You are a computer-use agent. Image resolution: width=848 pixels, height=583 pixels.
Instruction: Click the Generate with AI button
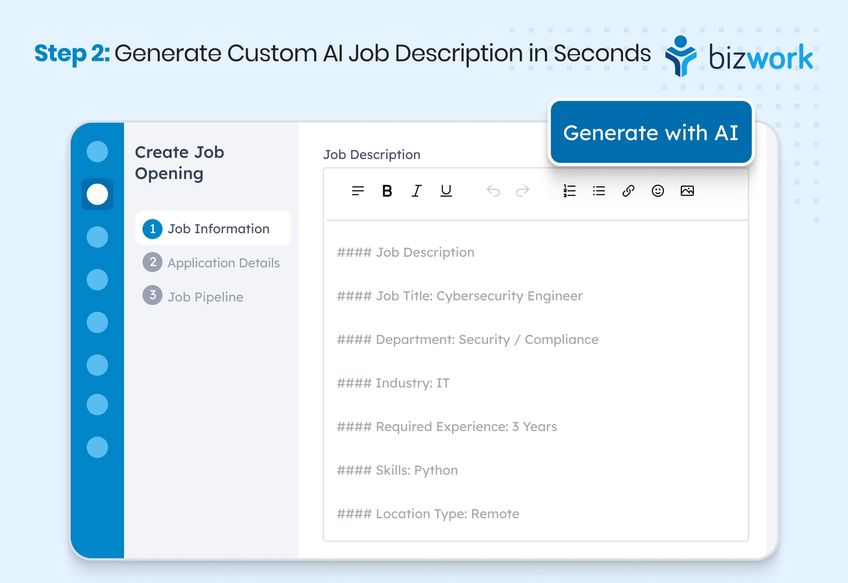(x=650, y=132)
